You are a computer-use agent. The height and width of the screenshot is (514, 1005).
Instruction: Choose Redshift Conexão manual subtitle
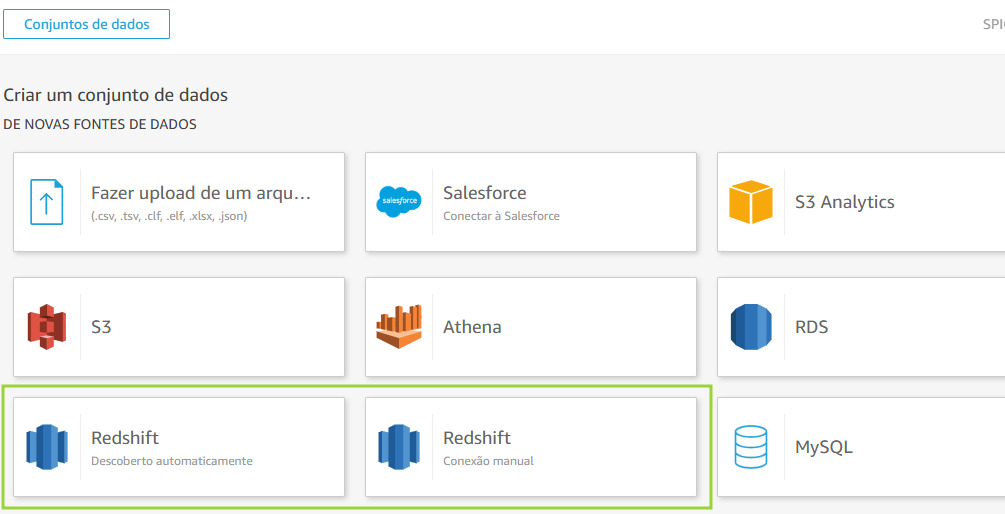click(x=488, y=461)
